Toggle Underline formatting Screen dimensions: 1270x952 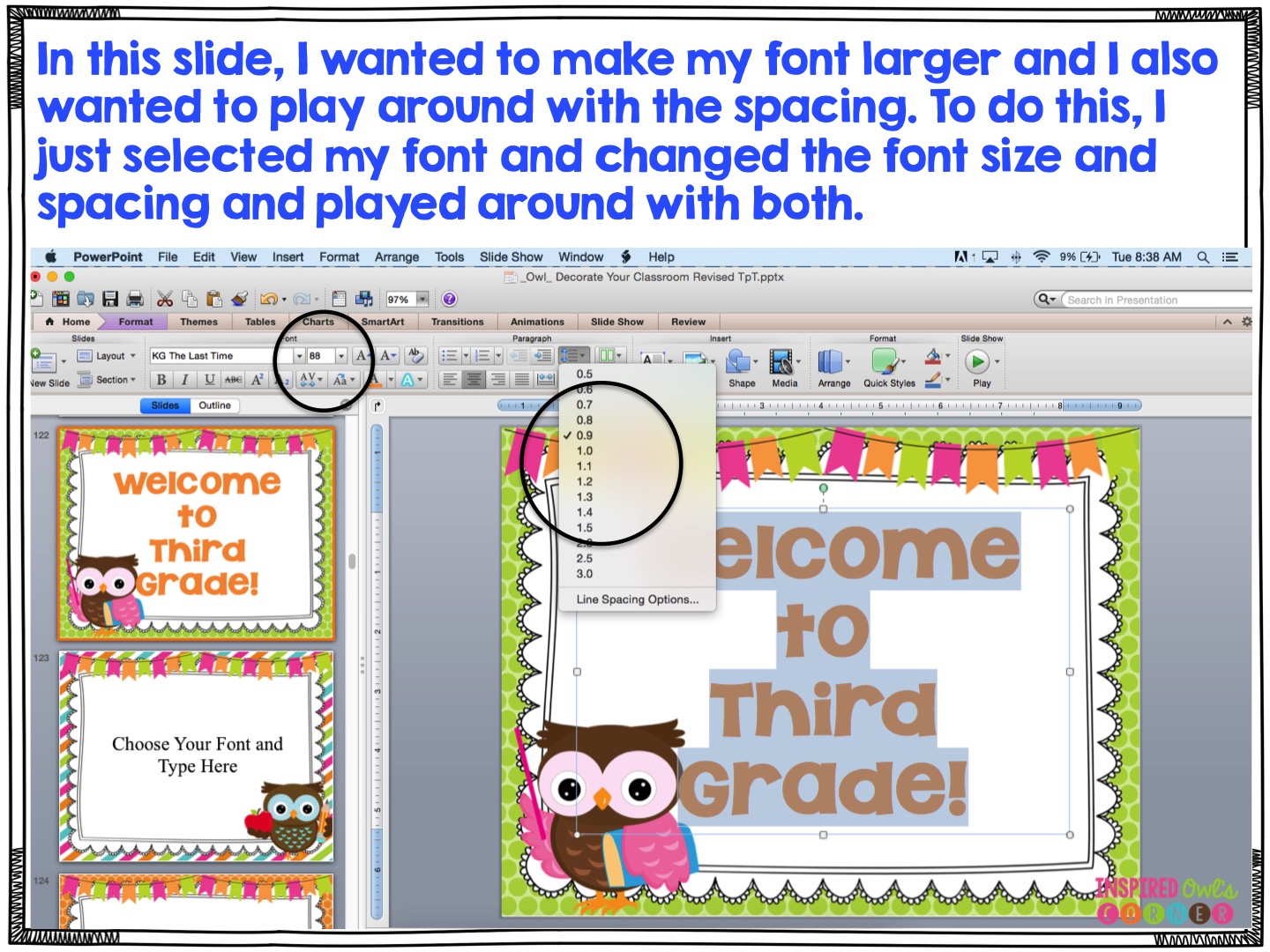pyautogui.click(x=209, y=380)
